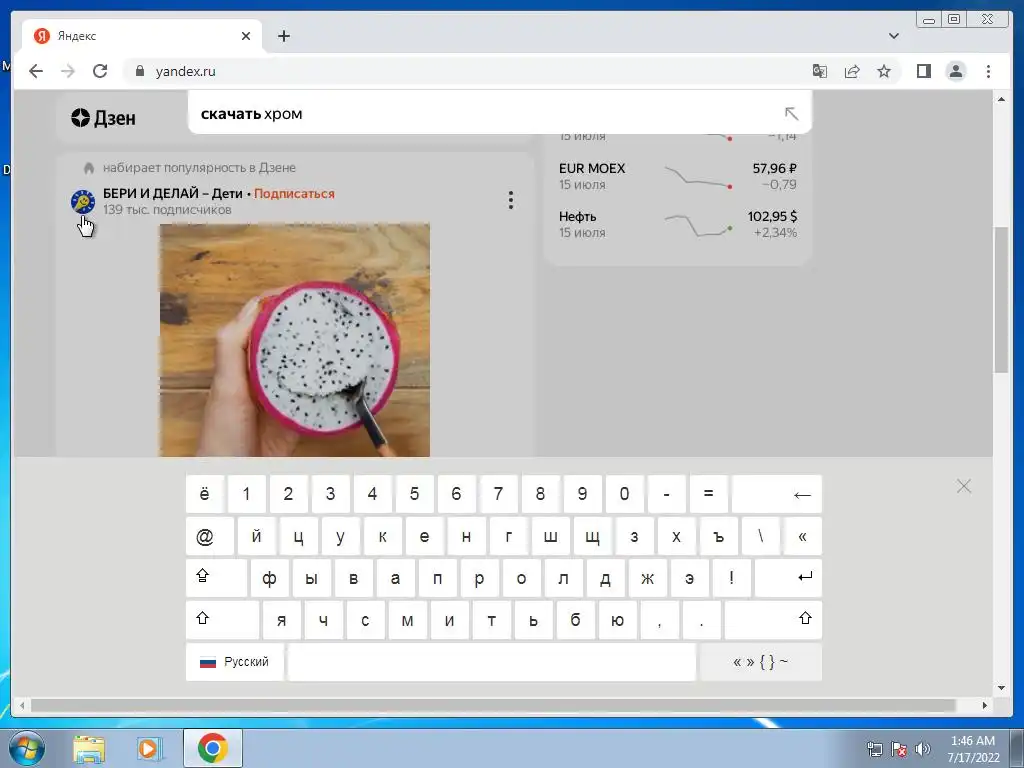Tap the backslash key

760,536
